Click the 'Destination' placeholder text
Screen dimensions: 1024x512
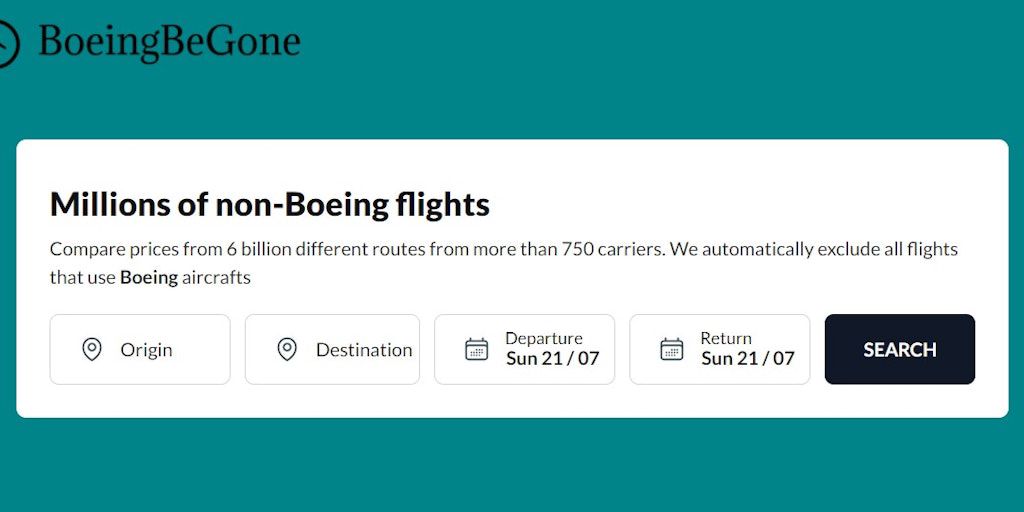[364, 350]
